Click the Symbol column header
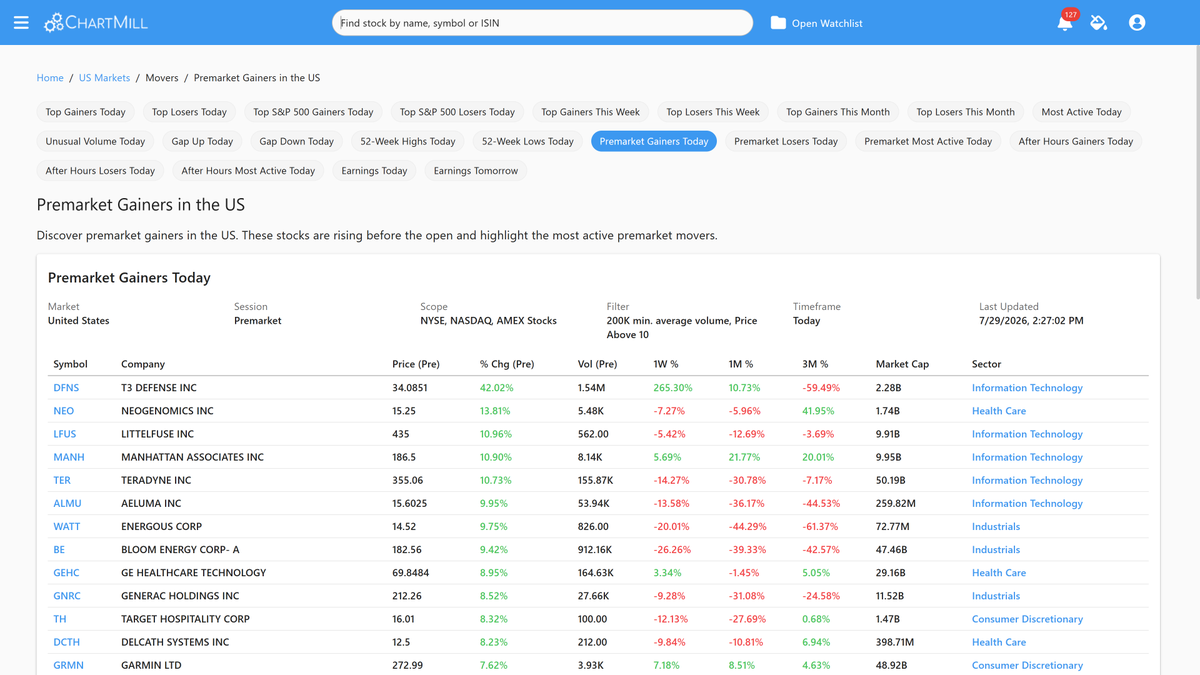Screen dimensions: 1200x675 [70, 364]
